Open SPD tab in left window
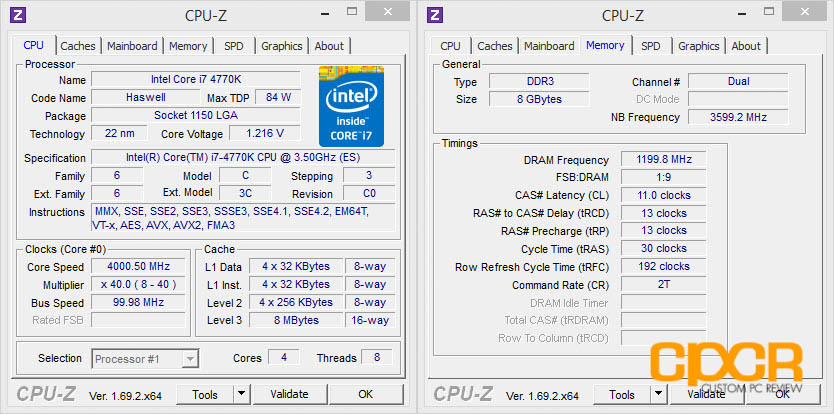 [x=233, y=46]
